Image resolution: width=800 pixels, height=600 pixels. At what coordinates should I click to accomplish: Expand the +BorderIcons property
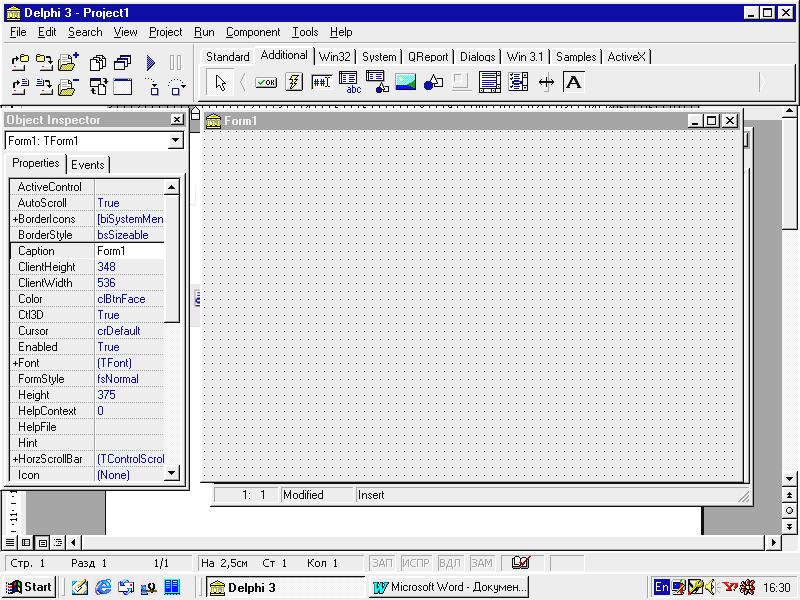pyautogui.click(x=15, y=219)
